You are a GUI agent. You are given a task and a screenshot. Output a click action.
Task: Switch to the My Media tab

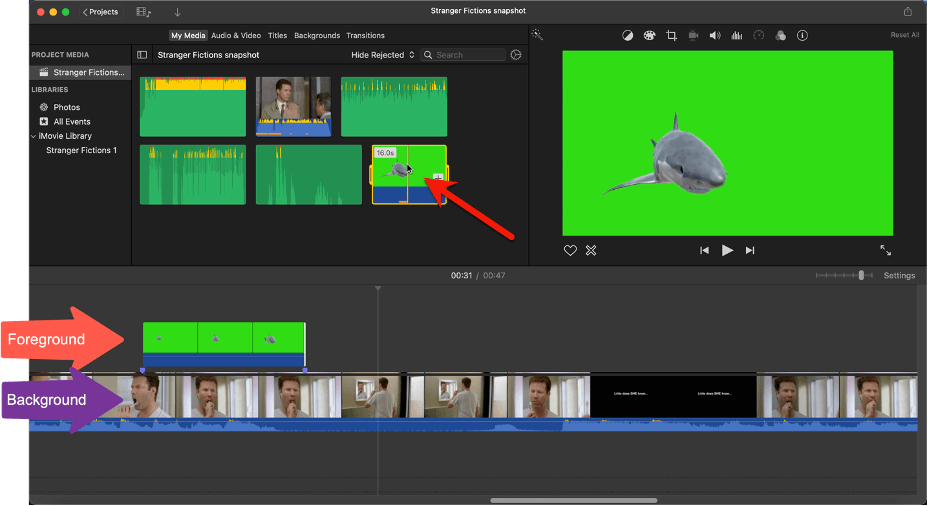188,36
